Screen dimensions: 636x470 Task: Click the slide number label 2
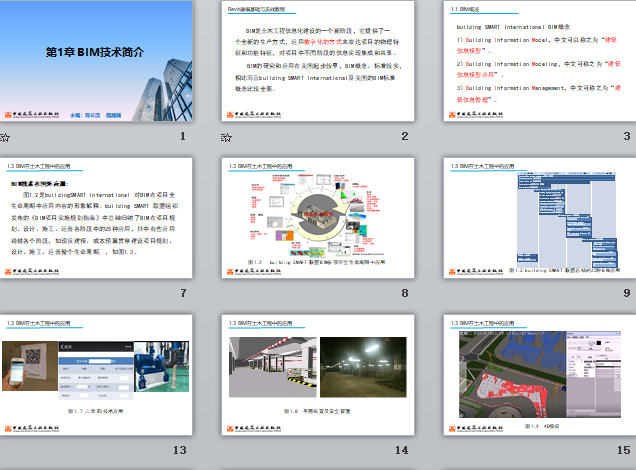point(405,136)
